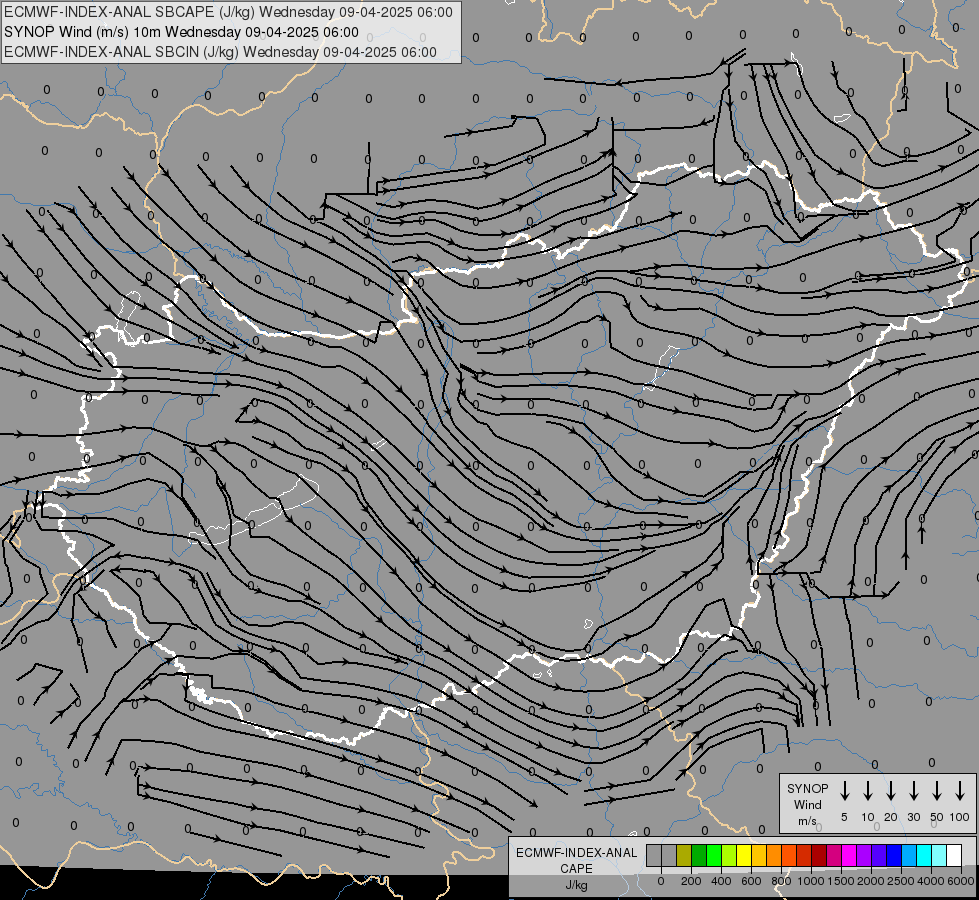Click the 200 tick label on the CAPE scale

(691, 881)
